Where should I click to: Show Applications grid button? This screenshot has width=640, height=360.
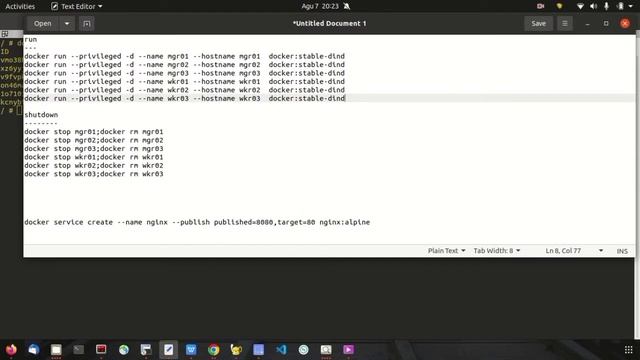point(629,350)
